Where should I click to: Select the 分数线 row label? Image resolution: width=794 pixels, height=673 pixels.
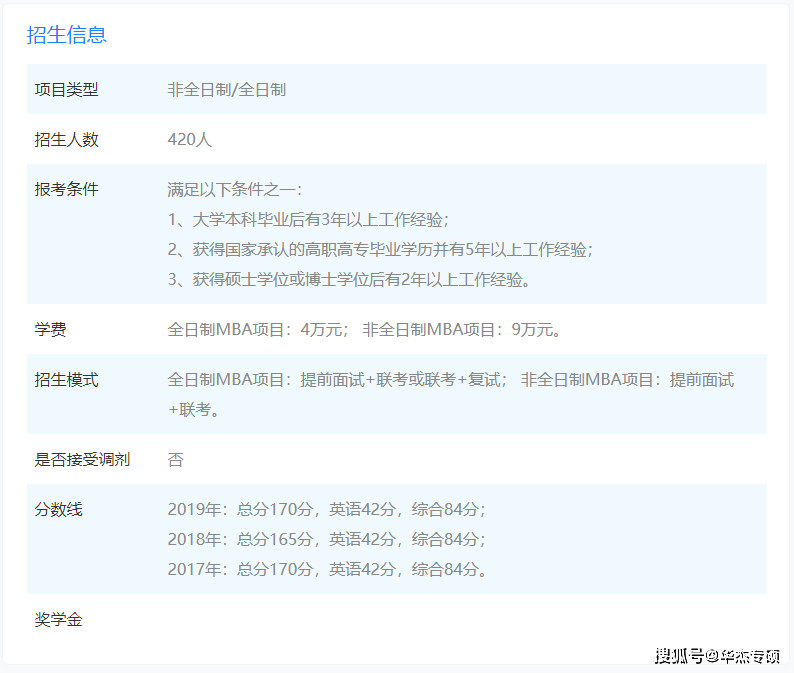click(58, 510)
